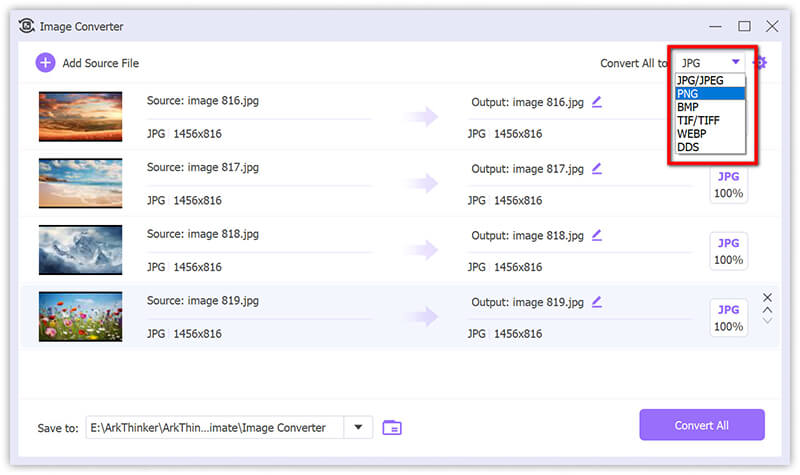The image size is (800, 475).
Task: Select the beach thumbnail of image 817.jpg
Action: click(81, 183)
